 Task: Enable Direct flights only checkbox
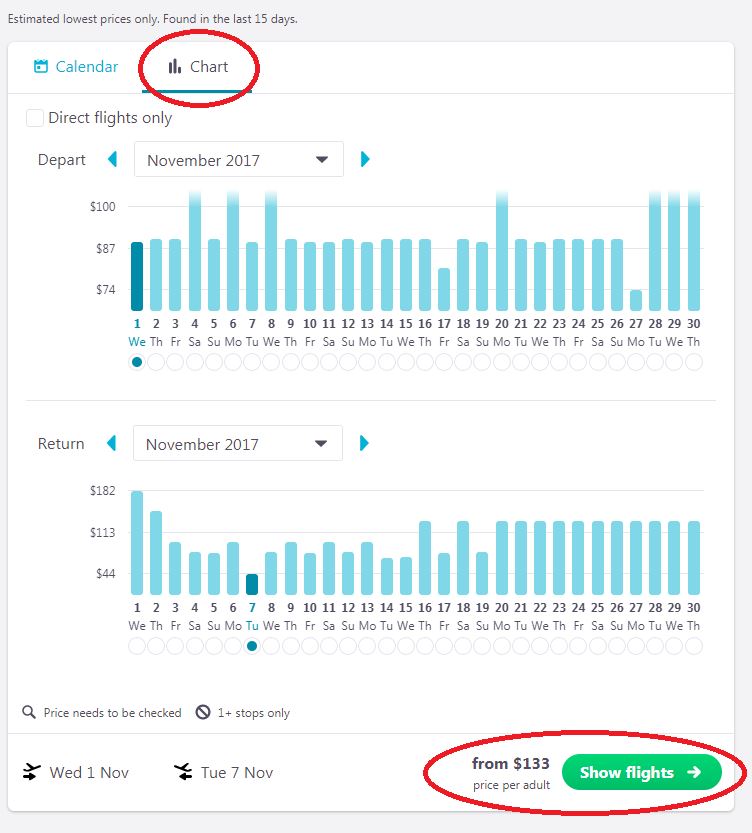35,118
